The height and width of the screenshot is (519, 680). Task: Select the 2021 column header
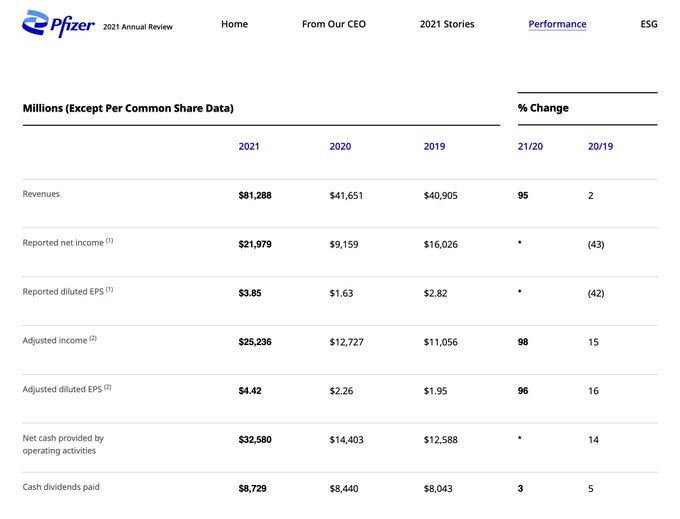pos(248,147)
